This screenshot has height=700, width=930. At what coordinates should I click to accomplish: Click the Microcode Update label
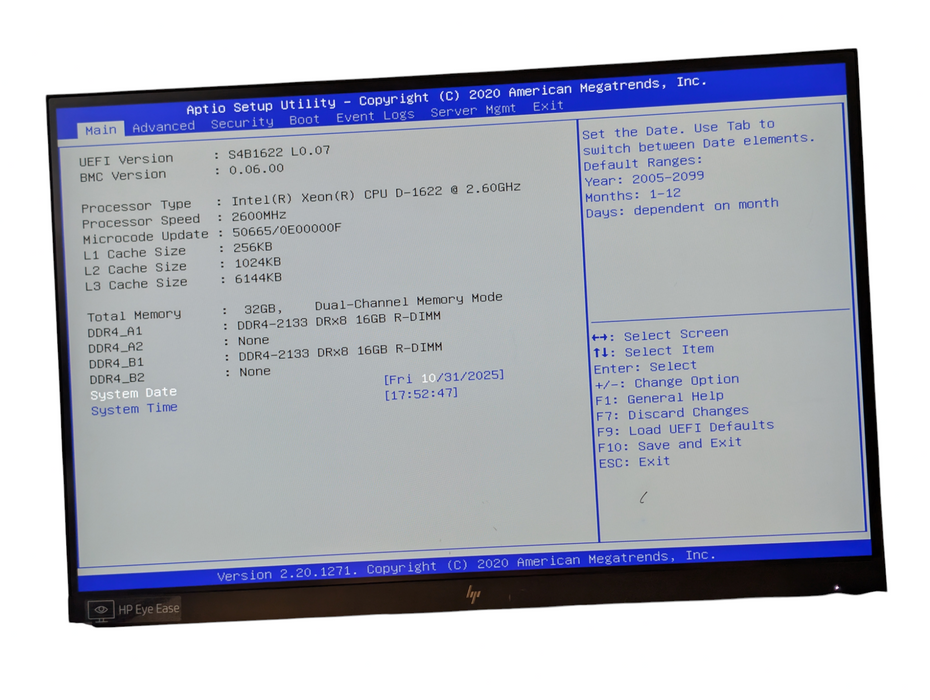[x=145, y=237]
